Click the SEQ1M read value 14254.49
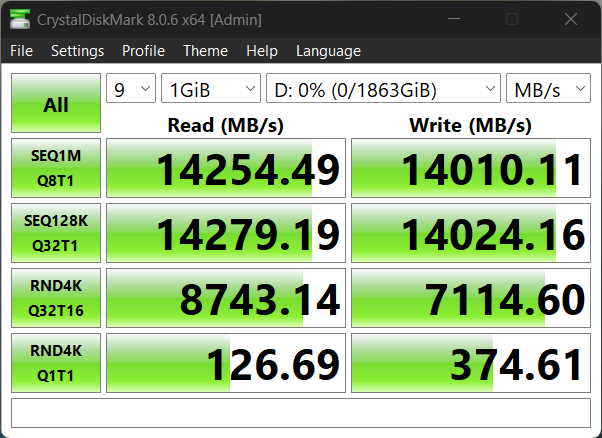 226,168
